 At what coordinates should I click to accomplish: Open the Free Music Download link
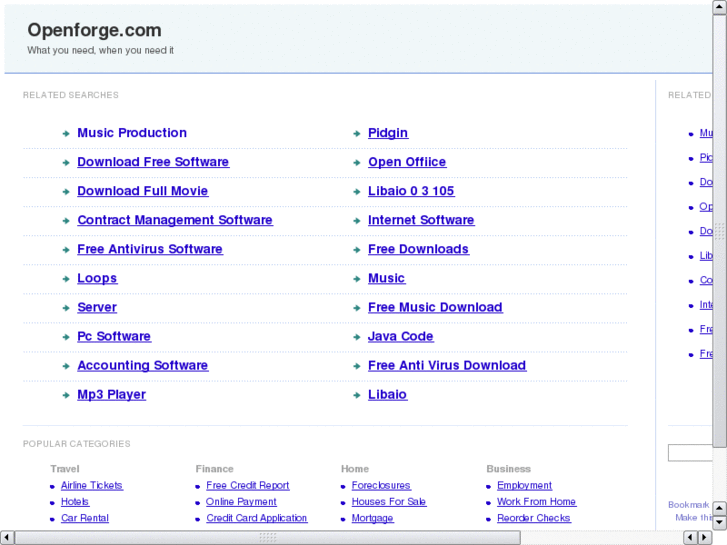point(435,308)
